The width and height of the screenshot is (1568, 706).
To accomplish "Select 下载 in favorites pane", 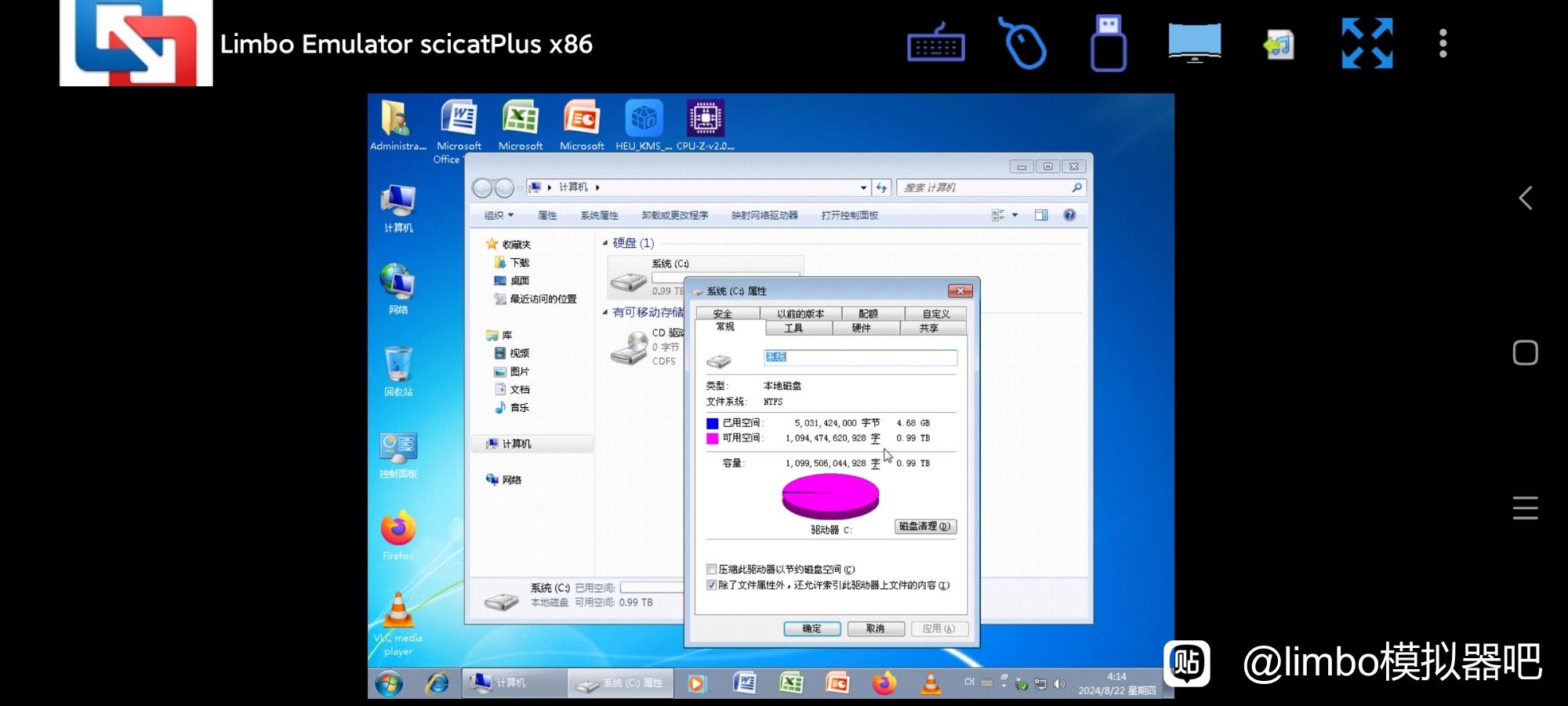I will coord(512,263).
